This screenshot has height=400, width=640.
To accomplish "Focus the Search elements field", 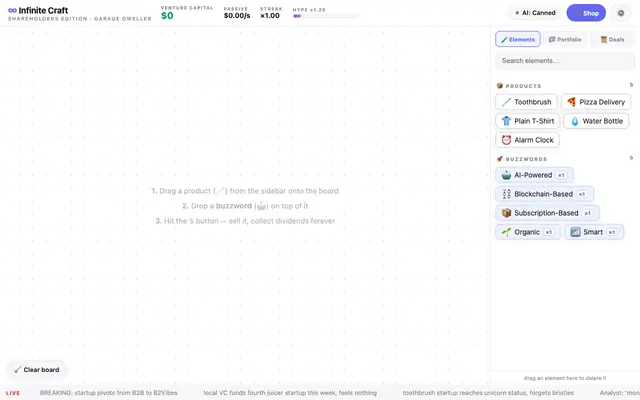I will pos(565,61).
